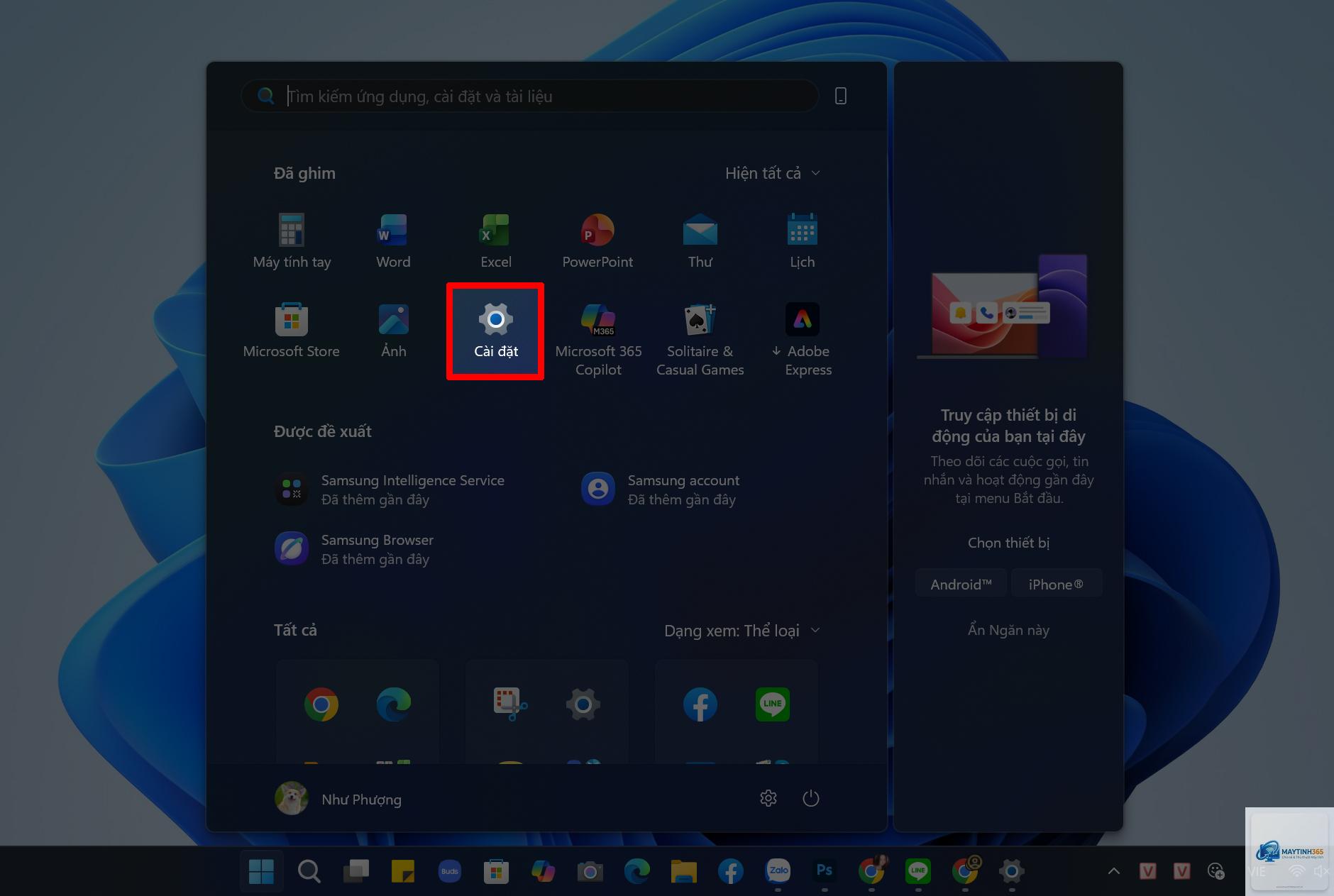
Task: Launch Microsoft 365 Copilot from pinned apps
Action: [598, 339]
